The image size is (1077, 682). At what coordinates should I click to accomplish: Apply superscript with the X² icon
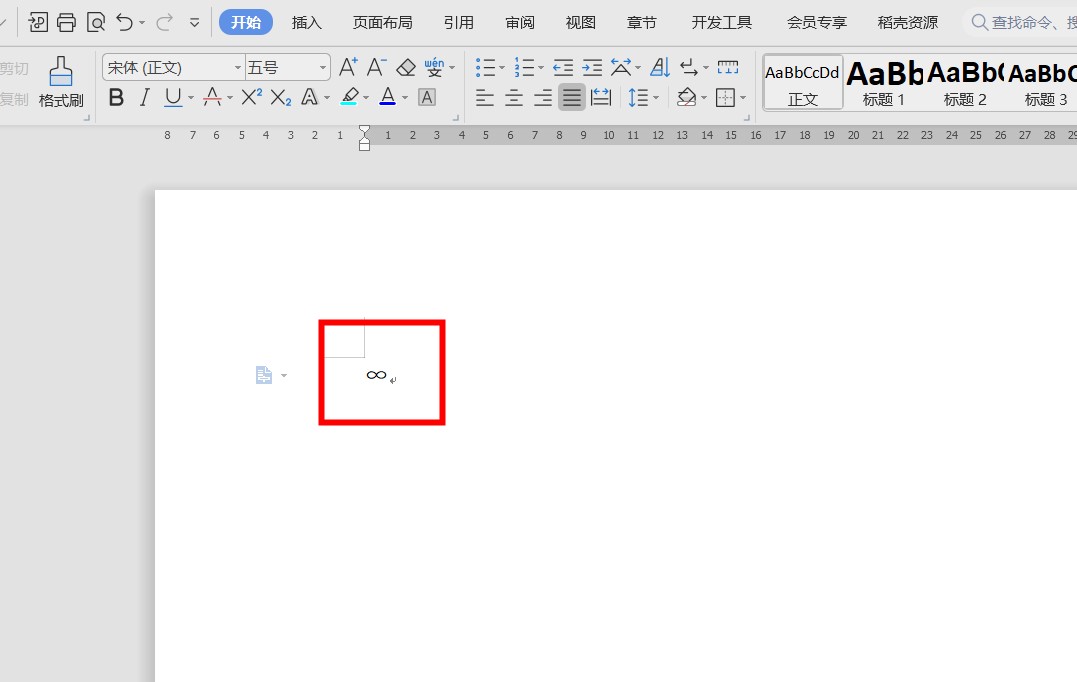(x=251, y=97)
